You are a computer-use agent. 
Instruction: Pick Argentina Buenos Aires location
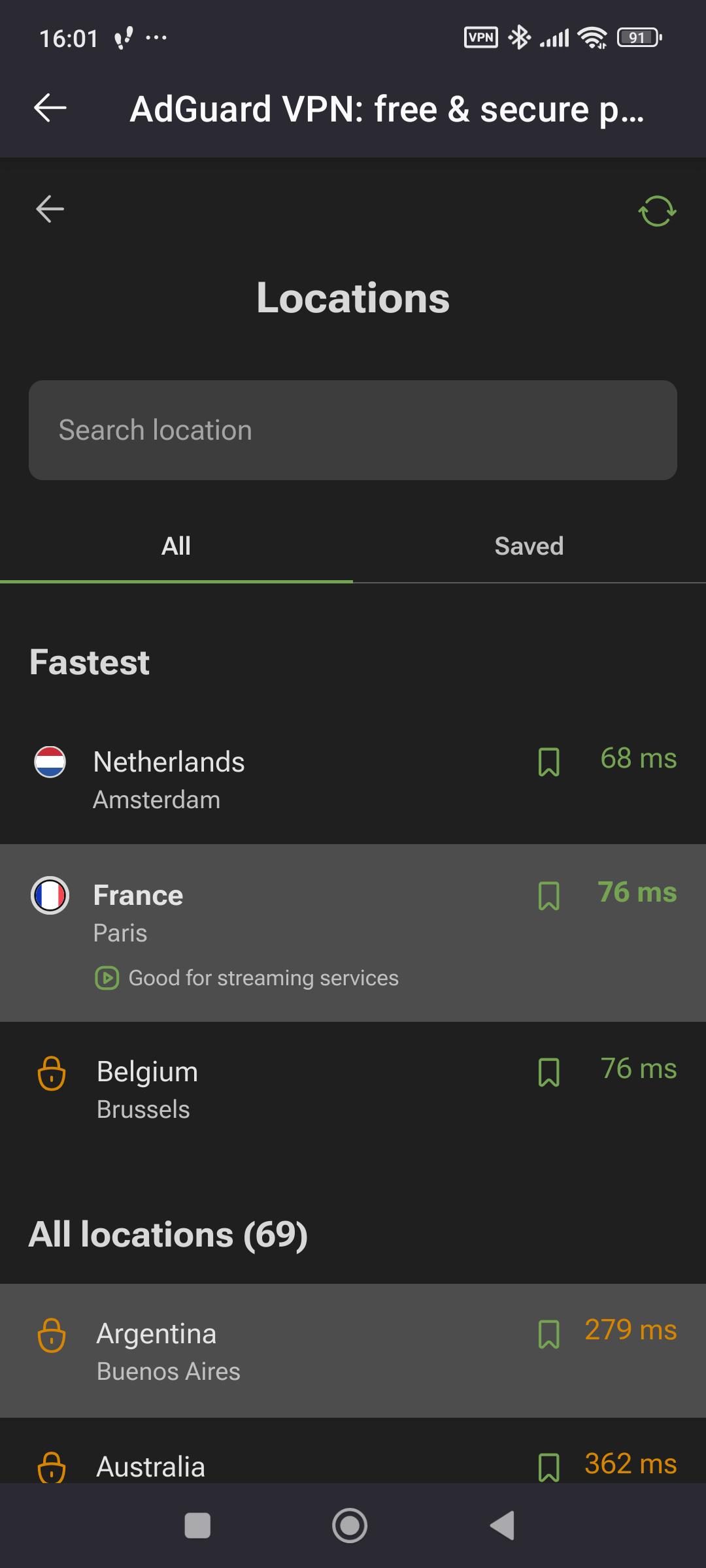coord(261,1351)
